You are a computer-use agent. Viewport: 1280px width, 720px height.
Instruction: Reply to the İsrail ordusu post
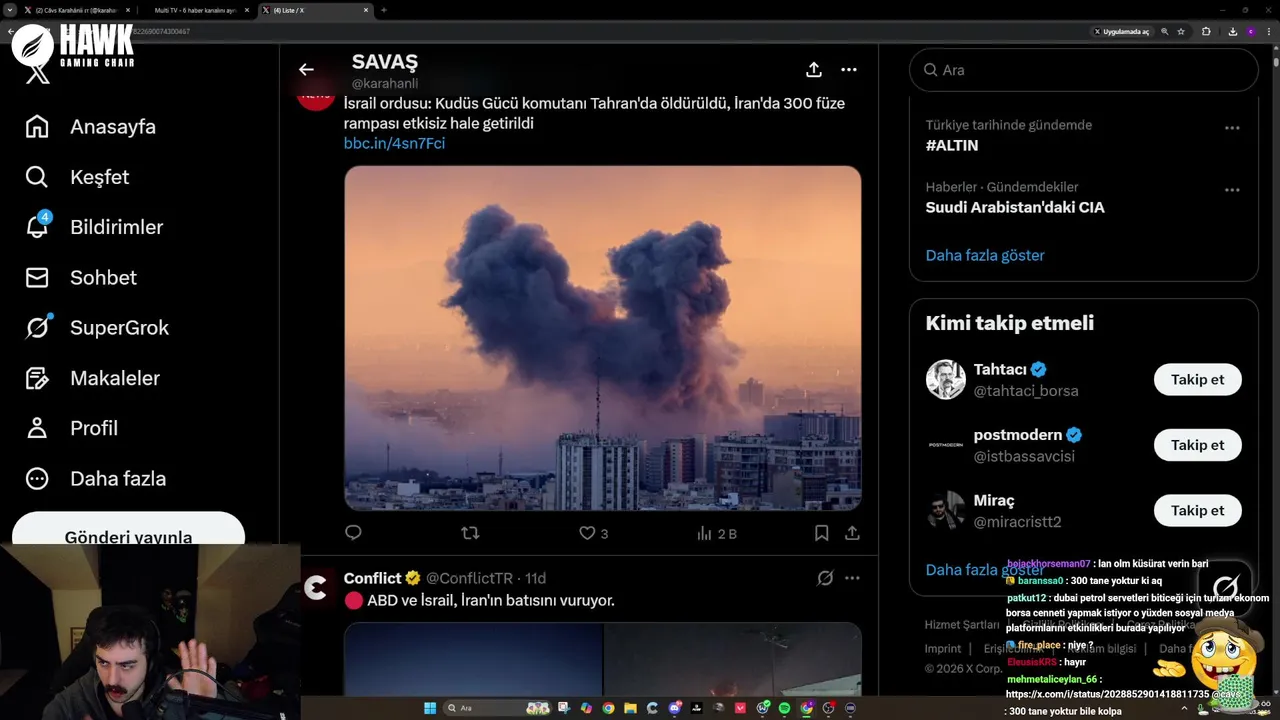(353, 533)
